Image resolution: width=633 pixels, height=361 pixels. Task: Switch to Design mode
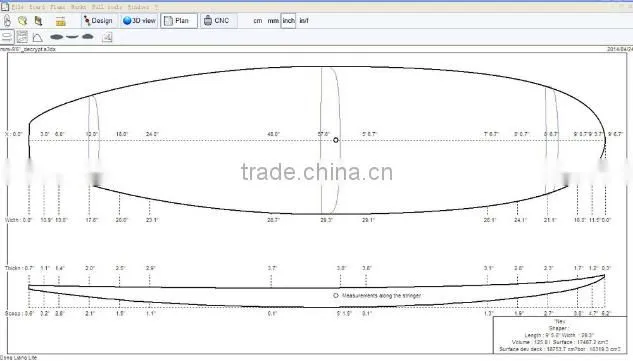click(98, 21)
